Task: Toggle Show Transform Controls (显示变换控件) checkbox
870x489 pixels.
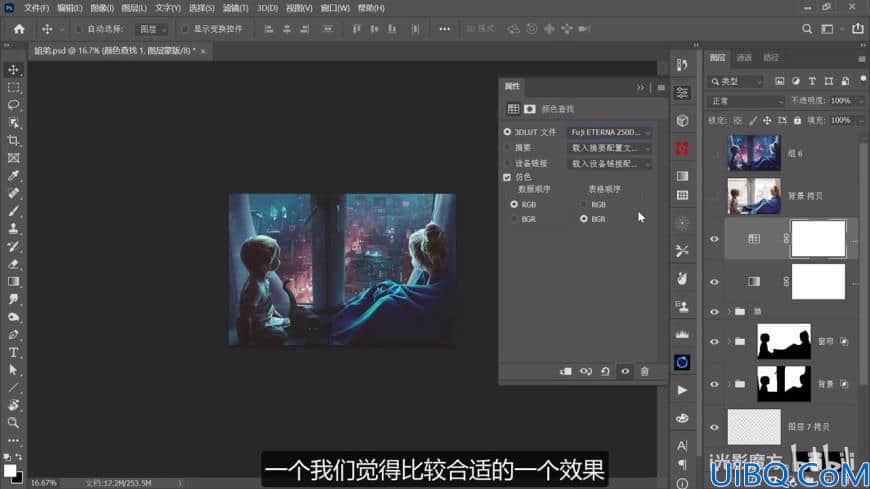Action: tap(185, 29)
